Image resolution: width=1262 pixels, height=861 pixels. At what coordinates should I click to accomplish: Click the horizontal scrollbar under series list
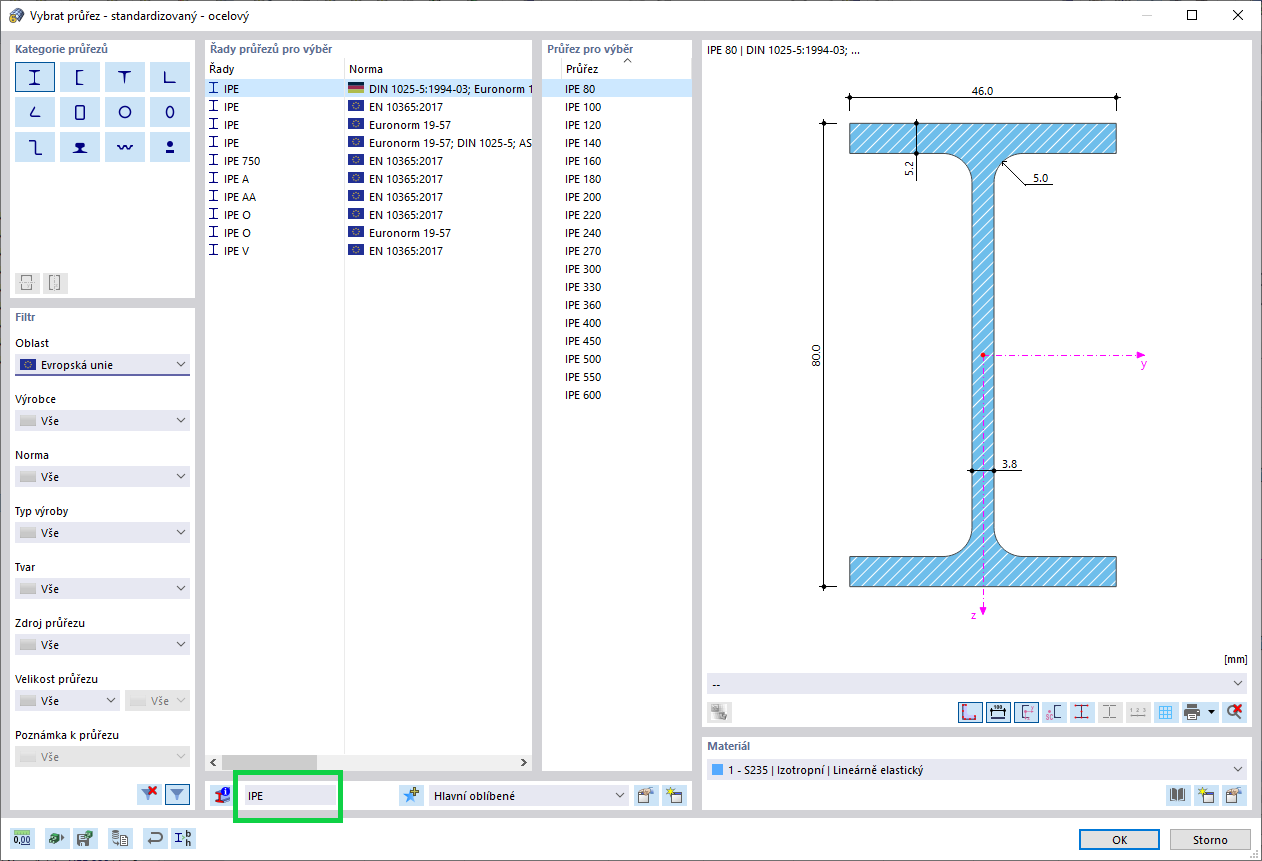pyautogui.click(x=368, y=762)
